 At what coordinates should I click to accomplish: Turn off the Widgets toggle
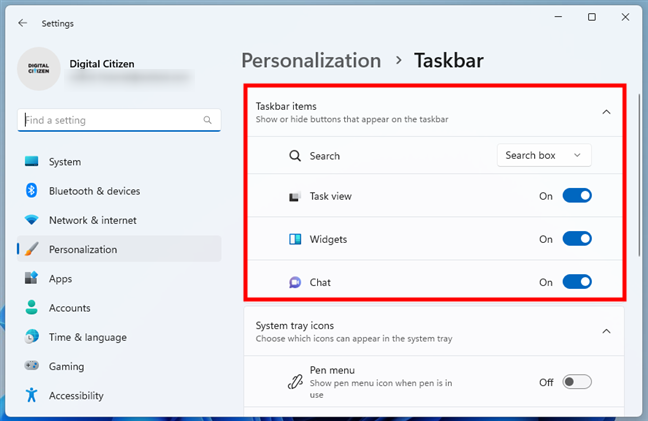coord(577,239)
